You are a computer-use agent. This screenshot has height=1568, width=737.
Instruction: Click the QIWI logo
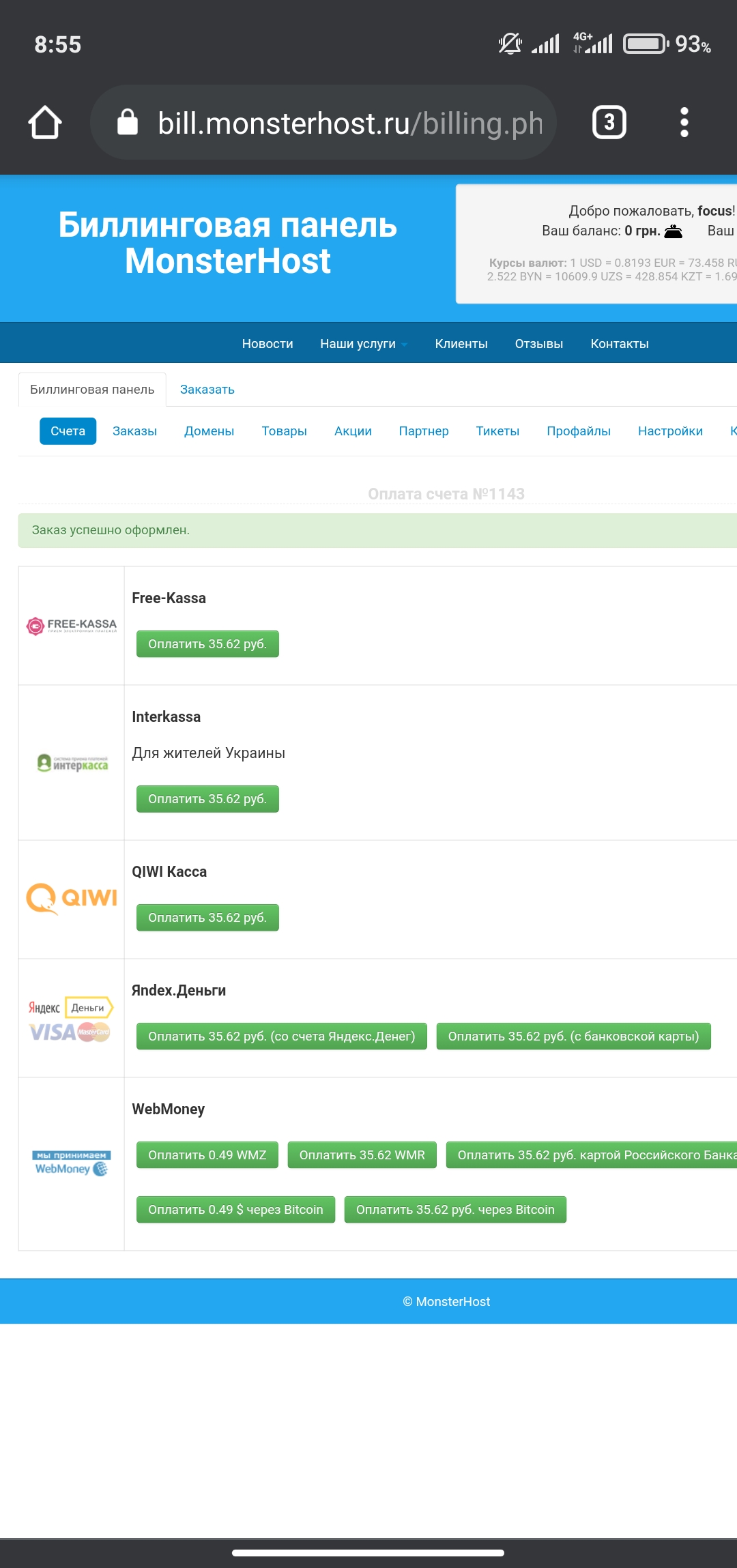tap(72, 898)
